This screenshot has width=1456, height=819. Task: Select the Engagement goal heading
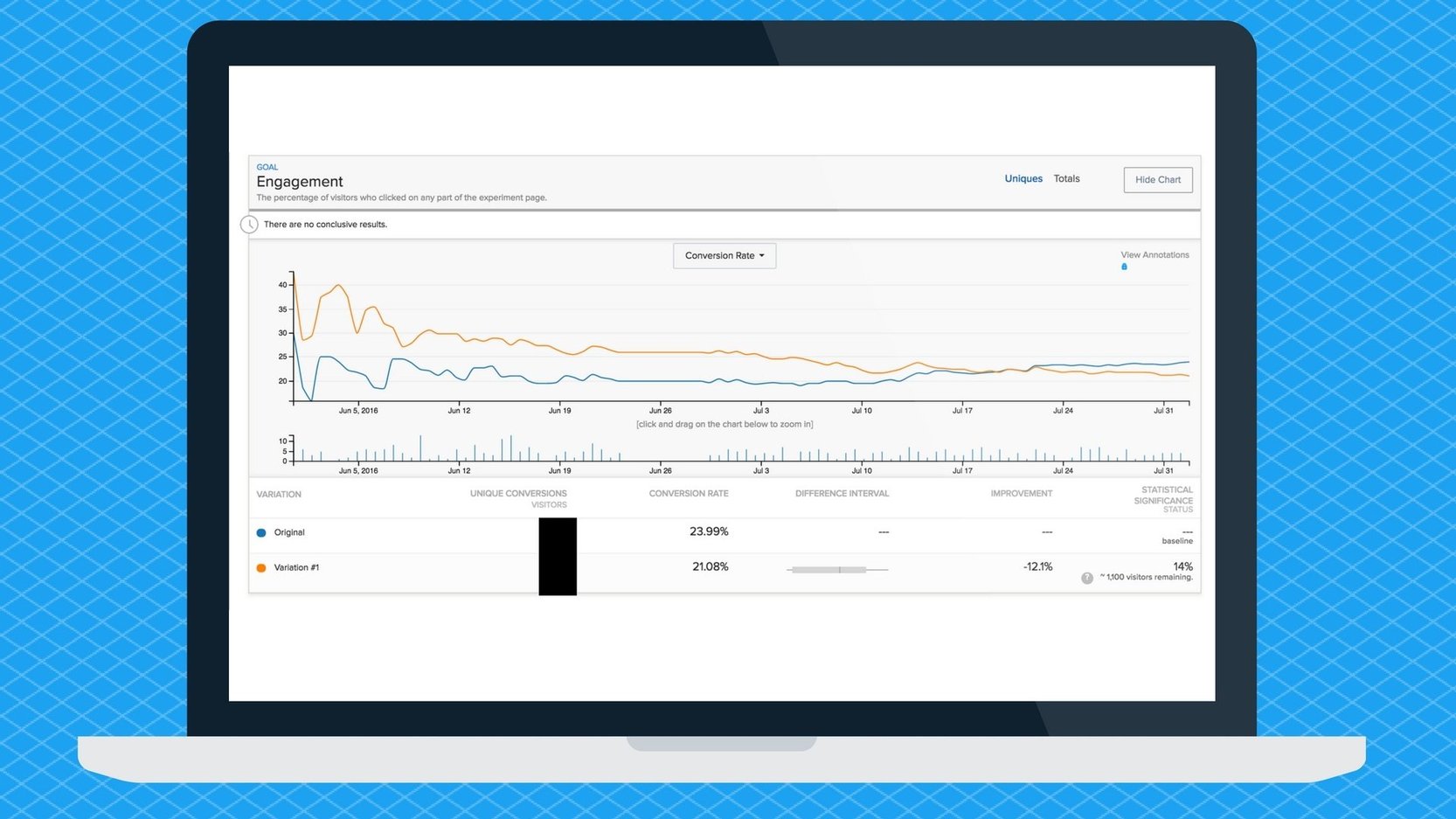pyautogui.click(x=300, y=181)
